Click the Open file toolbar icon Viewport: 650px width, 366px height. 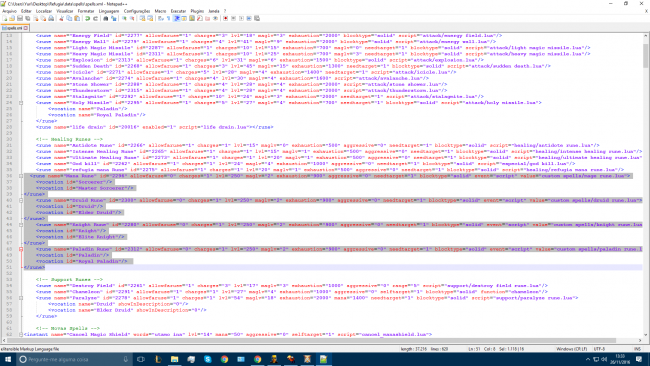(12, 18)
